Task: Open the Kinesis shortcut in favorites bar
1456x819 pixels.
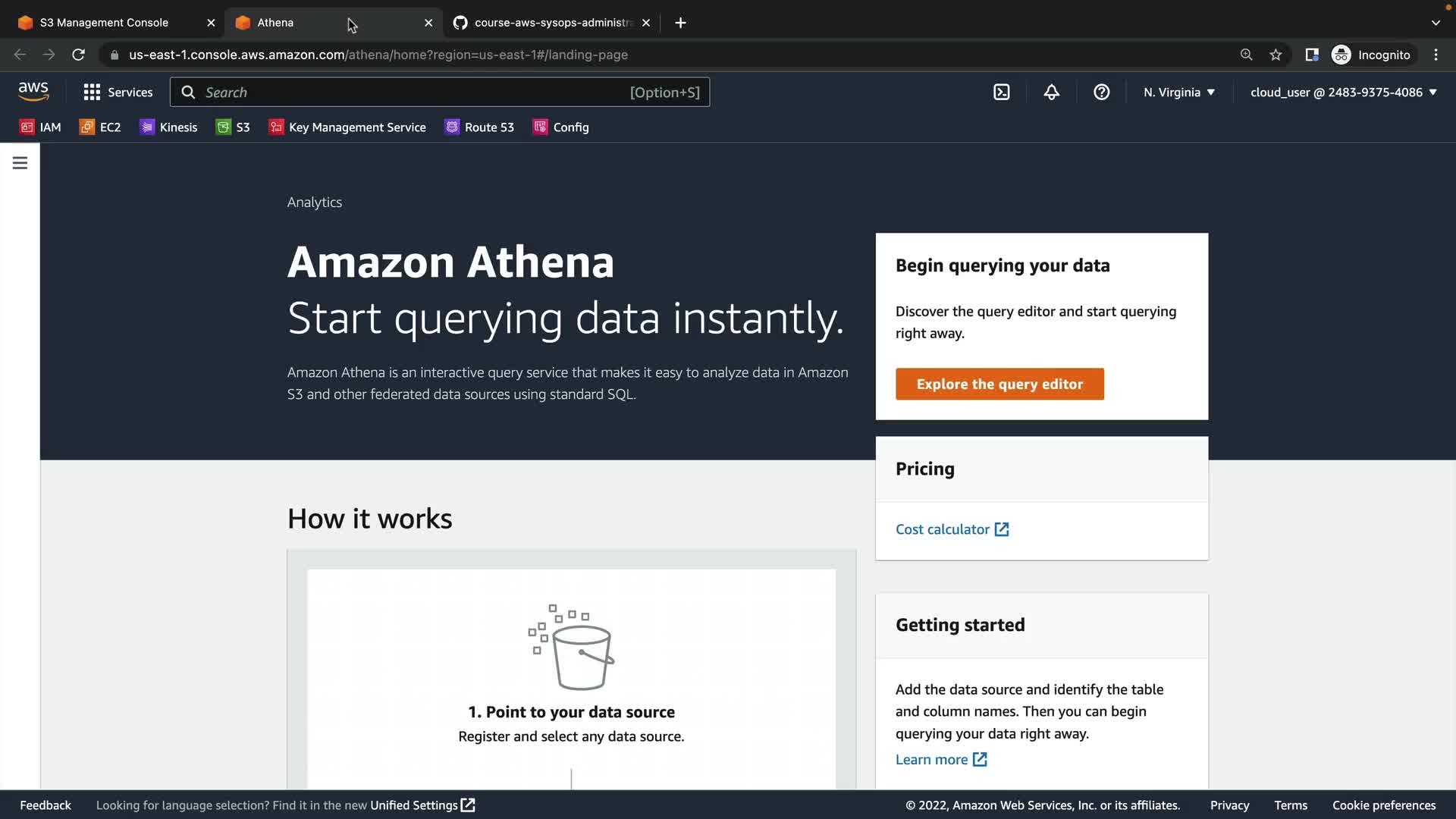Action: tap(168, 127)
